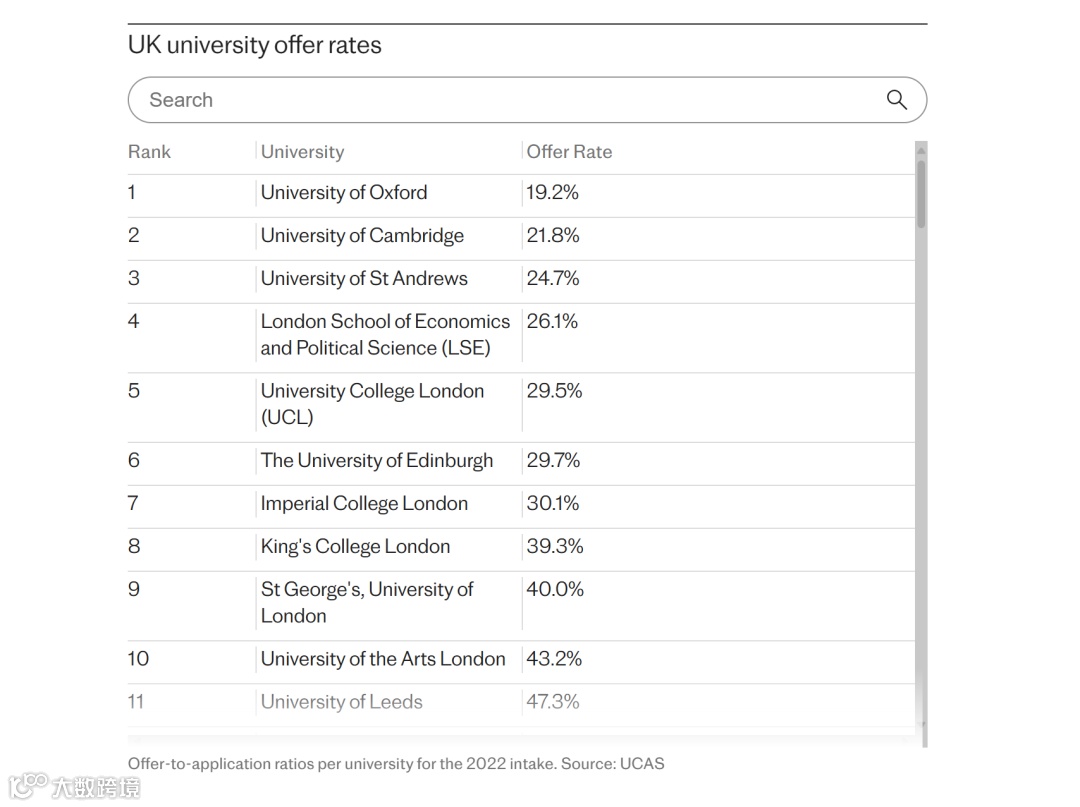Click the University column header
Screen dimensions: 1080x807
[302, 152]
